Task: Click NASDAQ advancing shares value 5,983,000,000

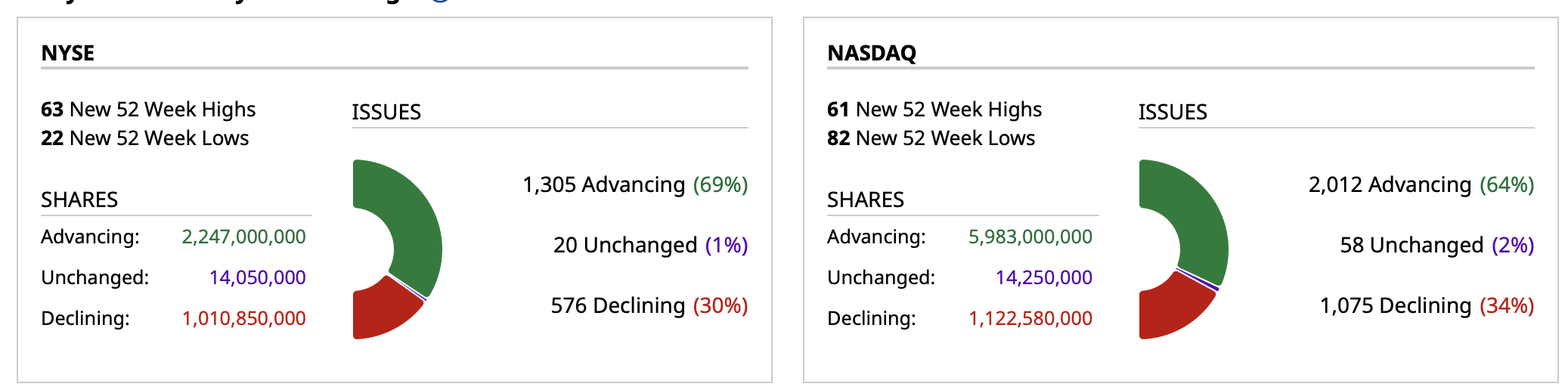Action: pos(1030,237)
